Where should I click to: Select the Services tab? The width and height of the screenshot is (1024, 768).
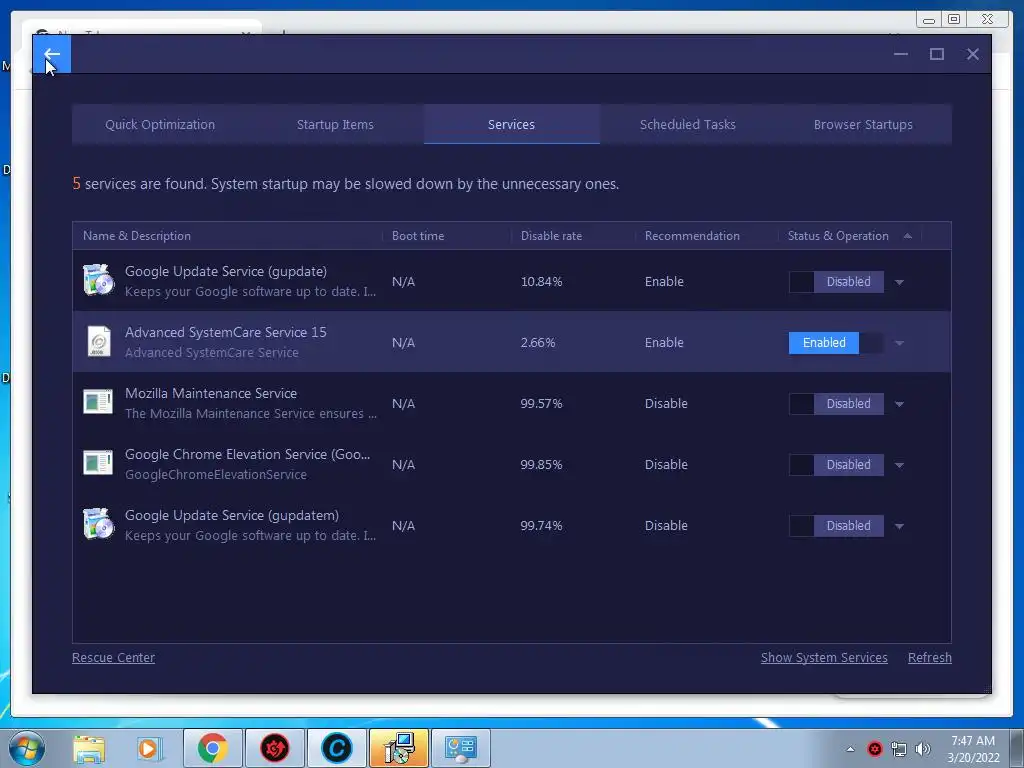(511, 124)
